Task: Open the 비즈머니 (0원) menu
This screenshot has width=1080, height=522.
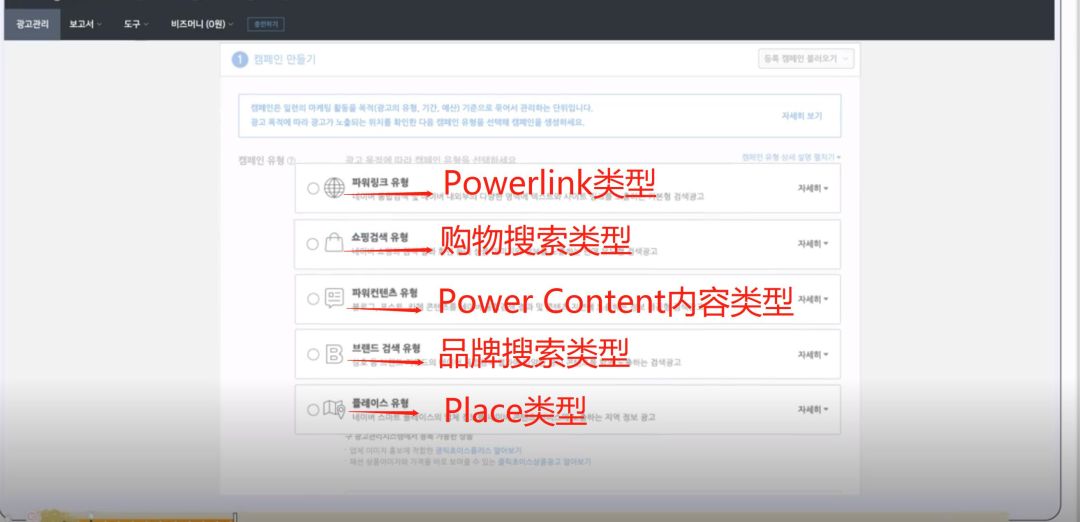Action: pos(202,24)
